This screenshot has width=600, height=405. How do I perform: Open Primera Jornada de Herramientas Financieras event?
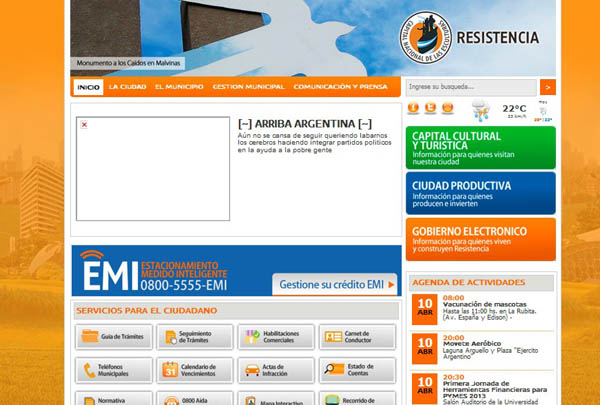(x=495, y=389)
